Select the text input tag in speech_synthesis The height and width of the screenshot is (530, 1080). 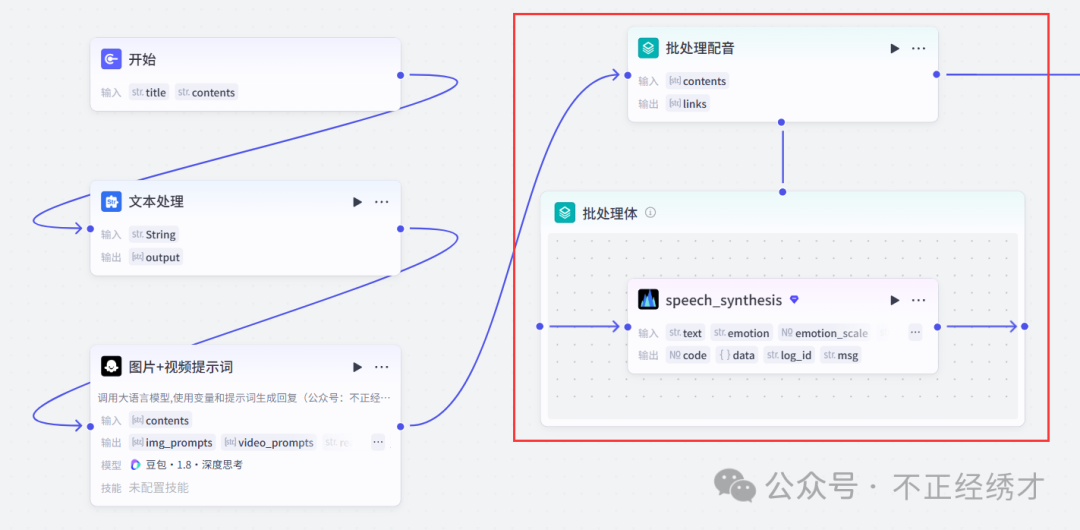[x=685, y=333]
